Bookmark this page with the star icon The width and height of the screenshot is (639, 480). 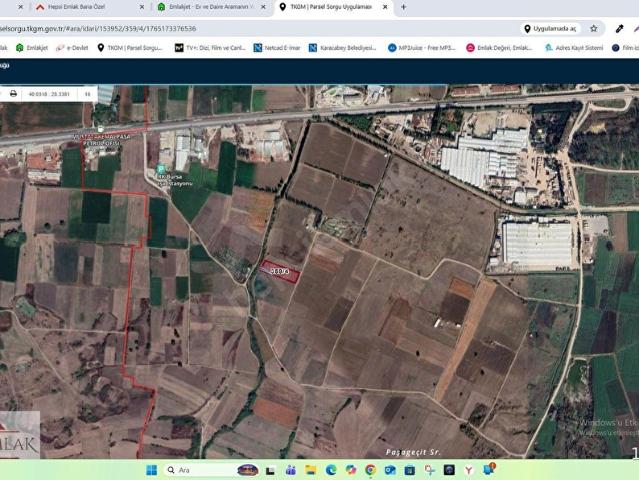tap(593, 28)
